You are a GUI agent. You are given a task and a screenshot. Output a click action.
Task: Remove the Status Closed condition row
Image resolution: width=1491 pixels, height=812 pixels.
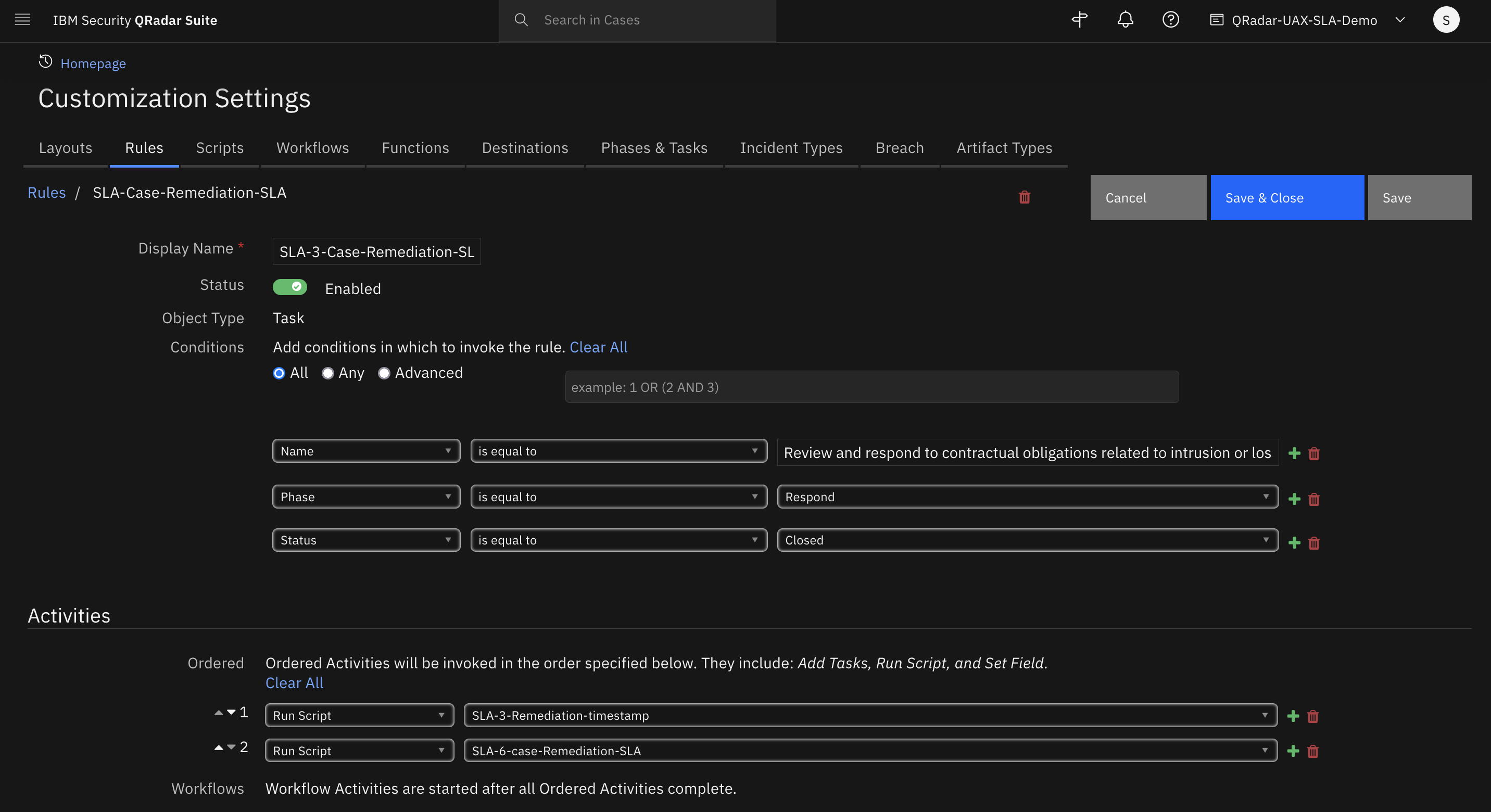tap(1314, 542)
